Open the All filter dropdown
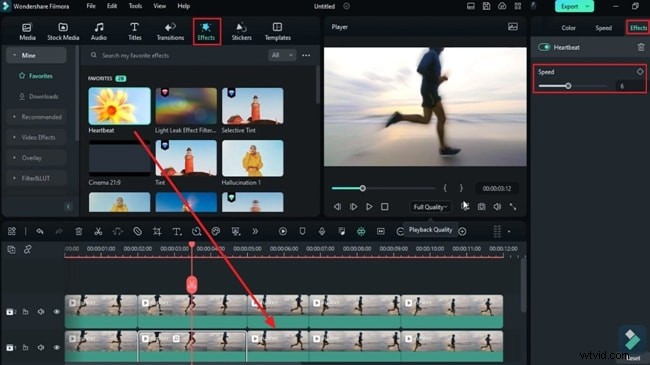650x365 pixels. tap(282, 55)
